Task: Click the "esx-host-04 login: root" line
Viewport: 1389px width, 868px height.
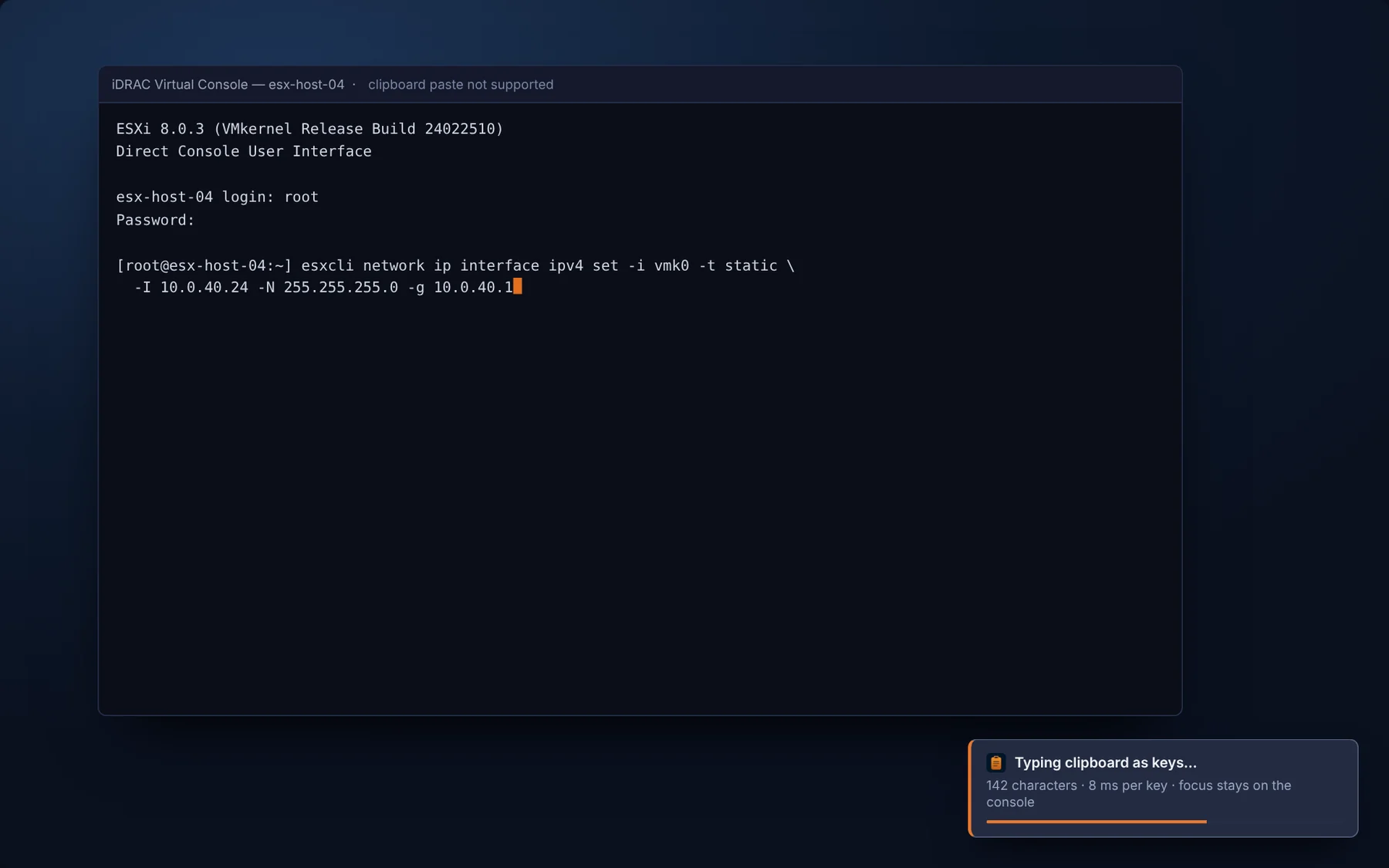Action: pyautogui.click(x=217, y=197)
